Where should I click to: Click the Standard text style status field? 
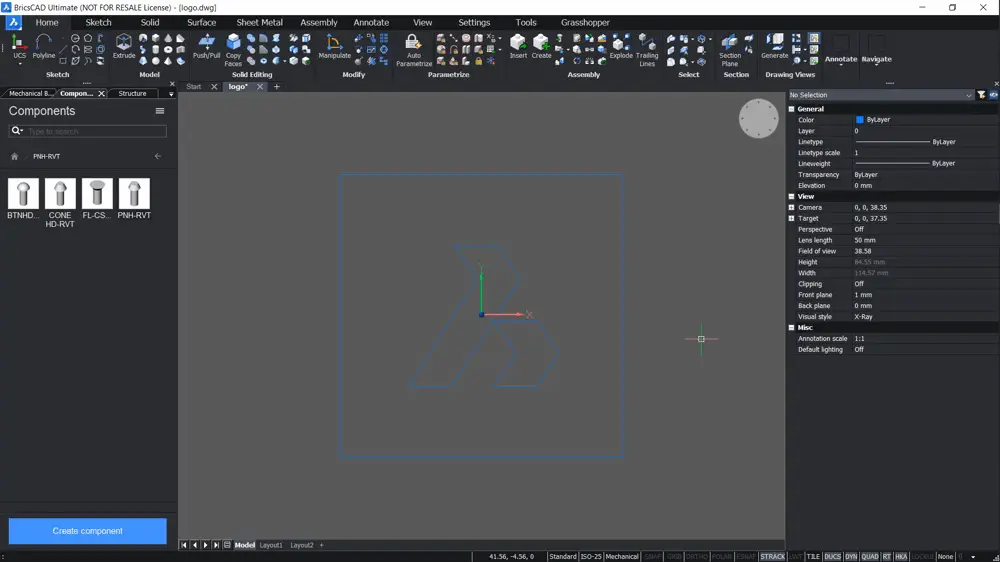[562, 557]
